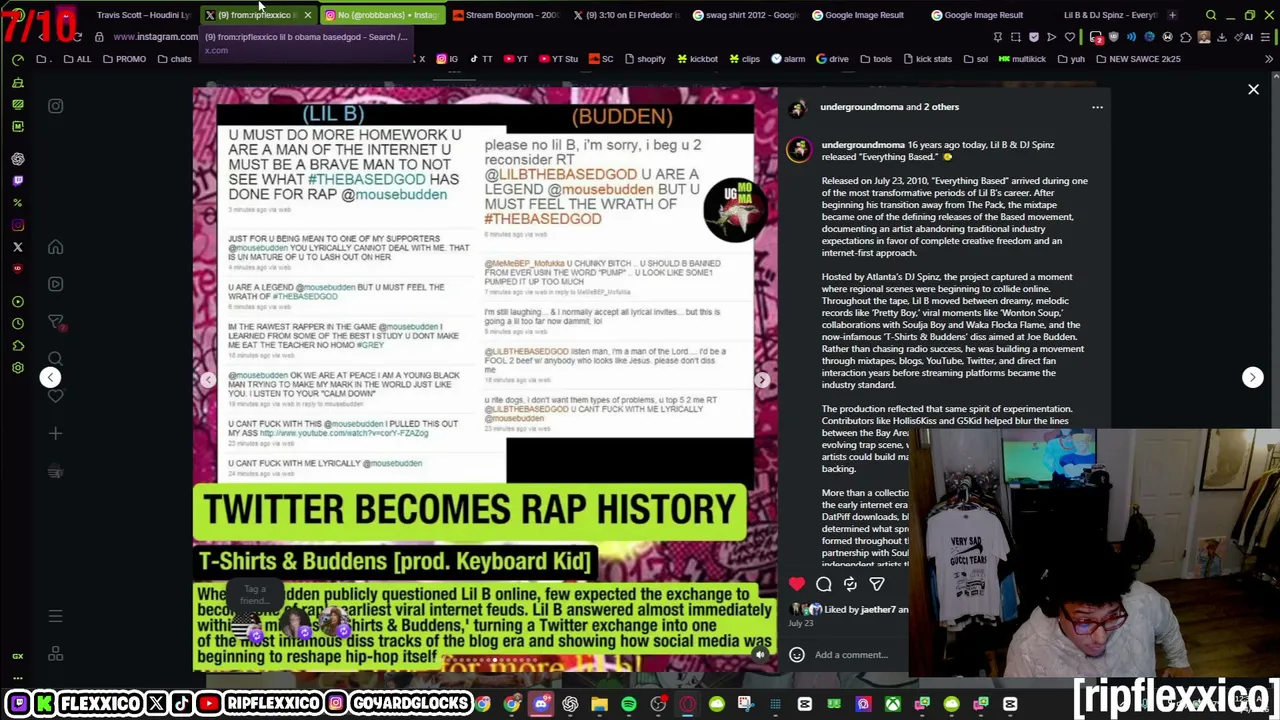The height and width of the screenshot is (720, 1280).
Task: Open the TT TikTok bookmark
Action: 481,59
